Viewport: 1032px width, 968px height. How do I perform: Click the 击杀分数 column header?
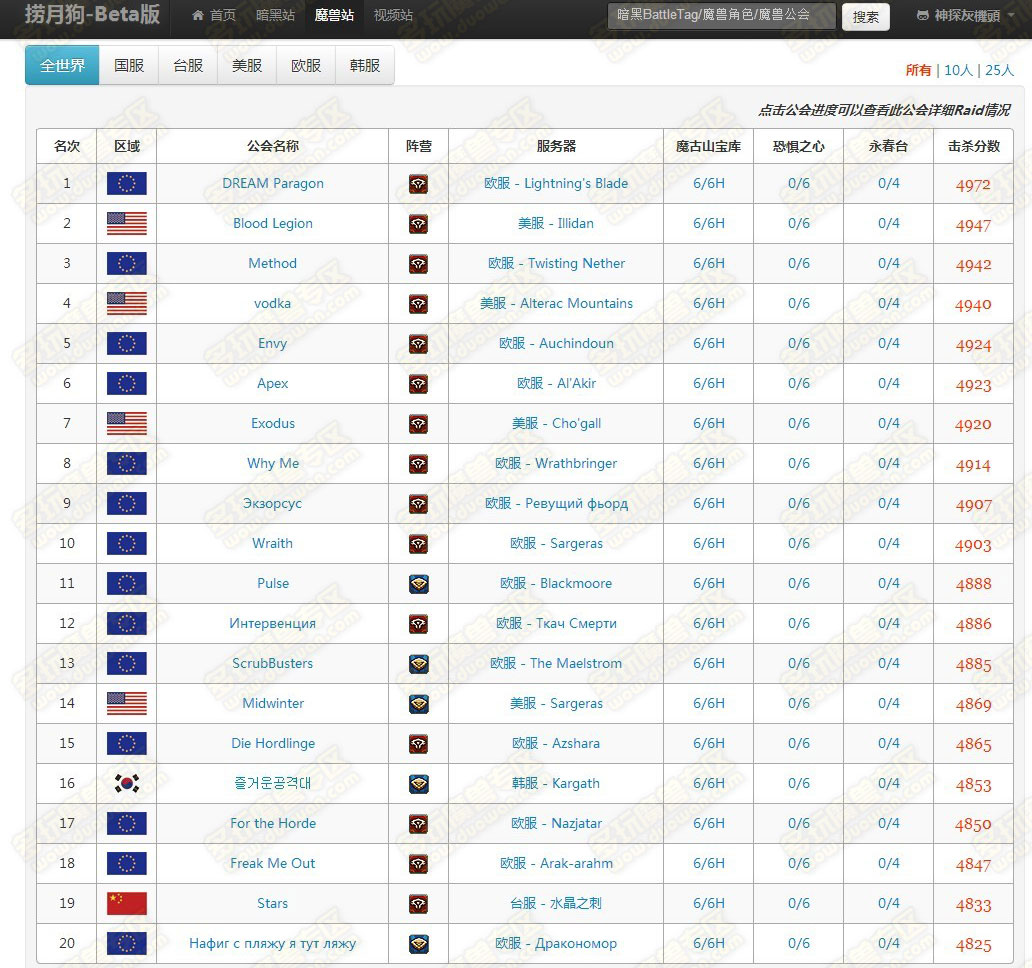tap(973, 146)
